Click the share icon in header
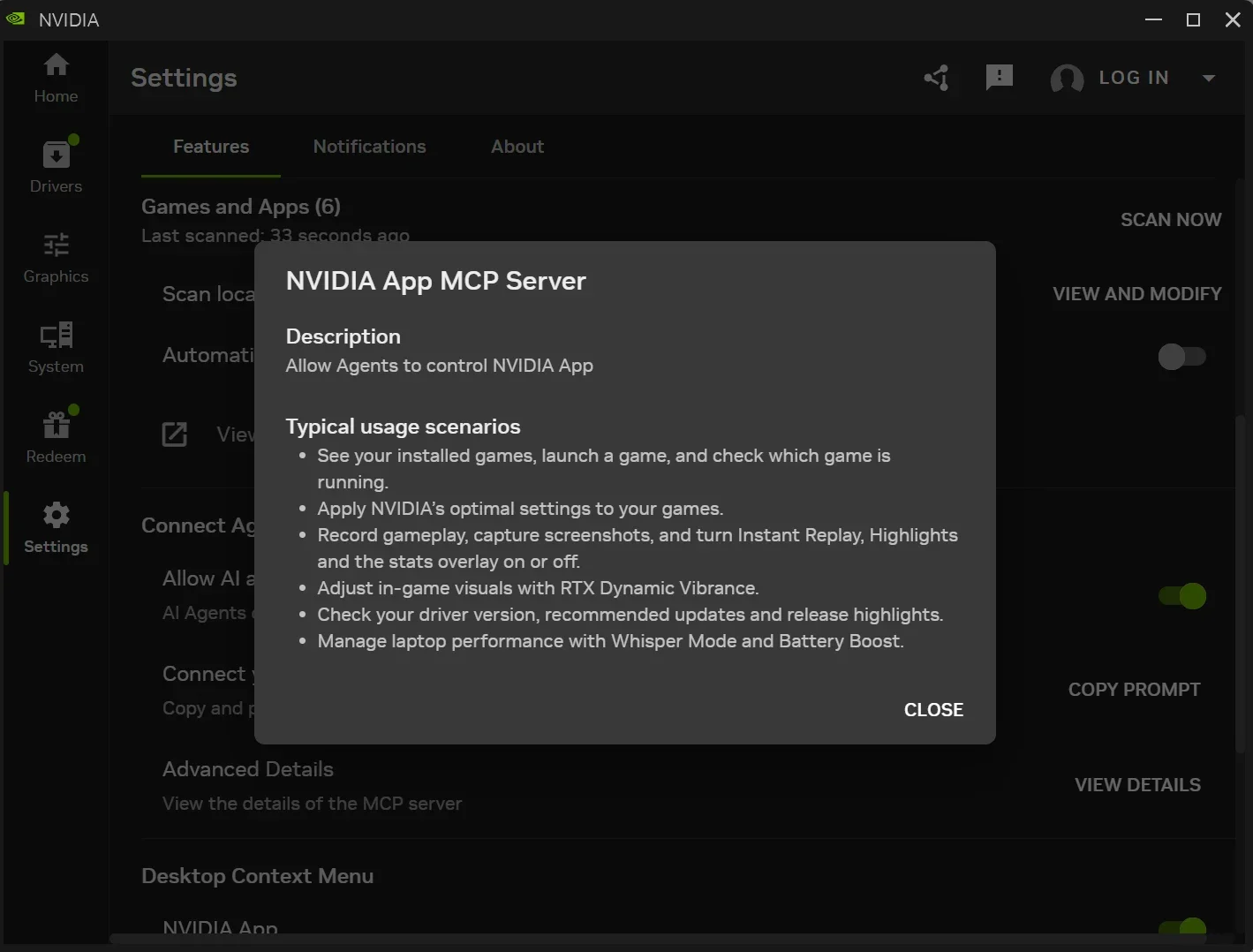 pos(937,78)
